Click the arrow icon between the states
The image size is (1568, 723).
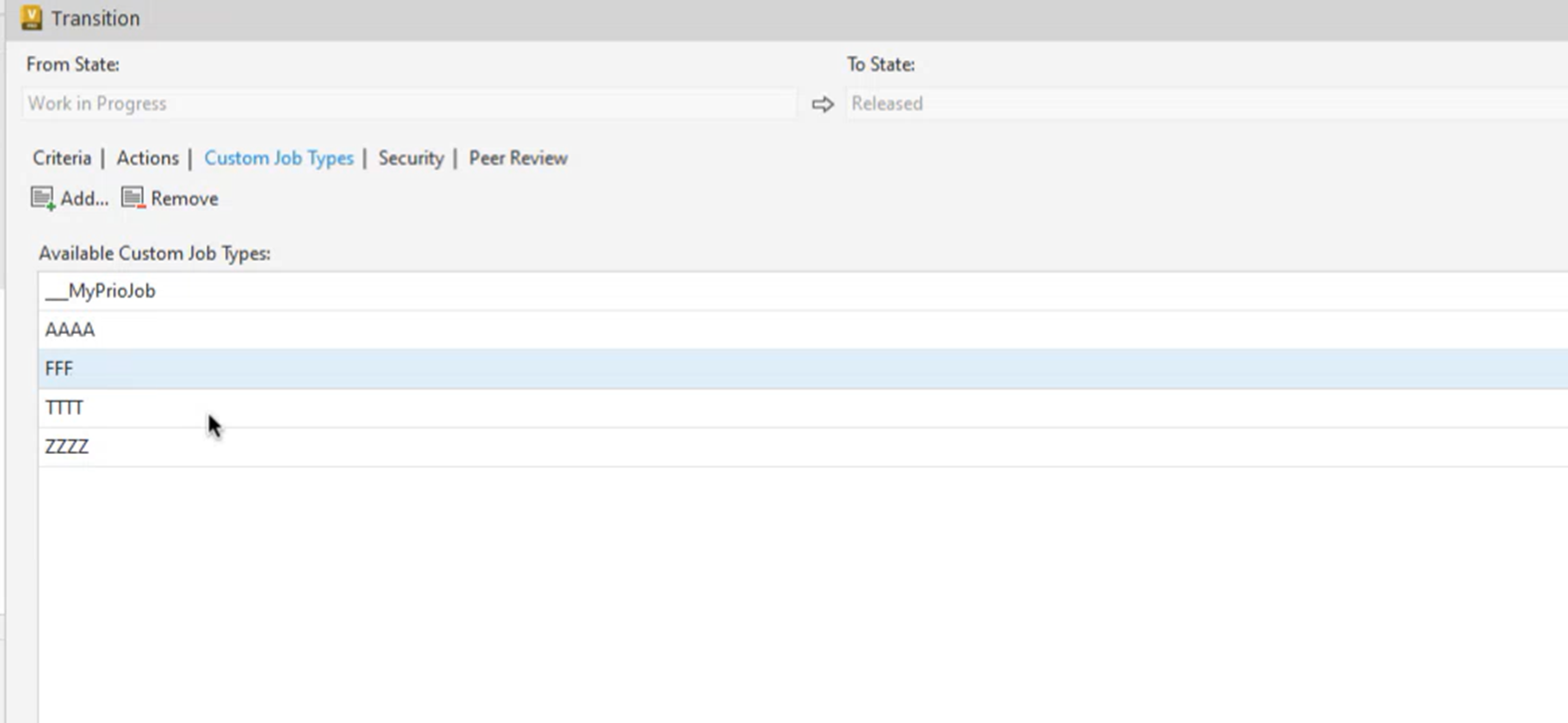822,105
